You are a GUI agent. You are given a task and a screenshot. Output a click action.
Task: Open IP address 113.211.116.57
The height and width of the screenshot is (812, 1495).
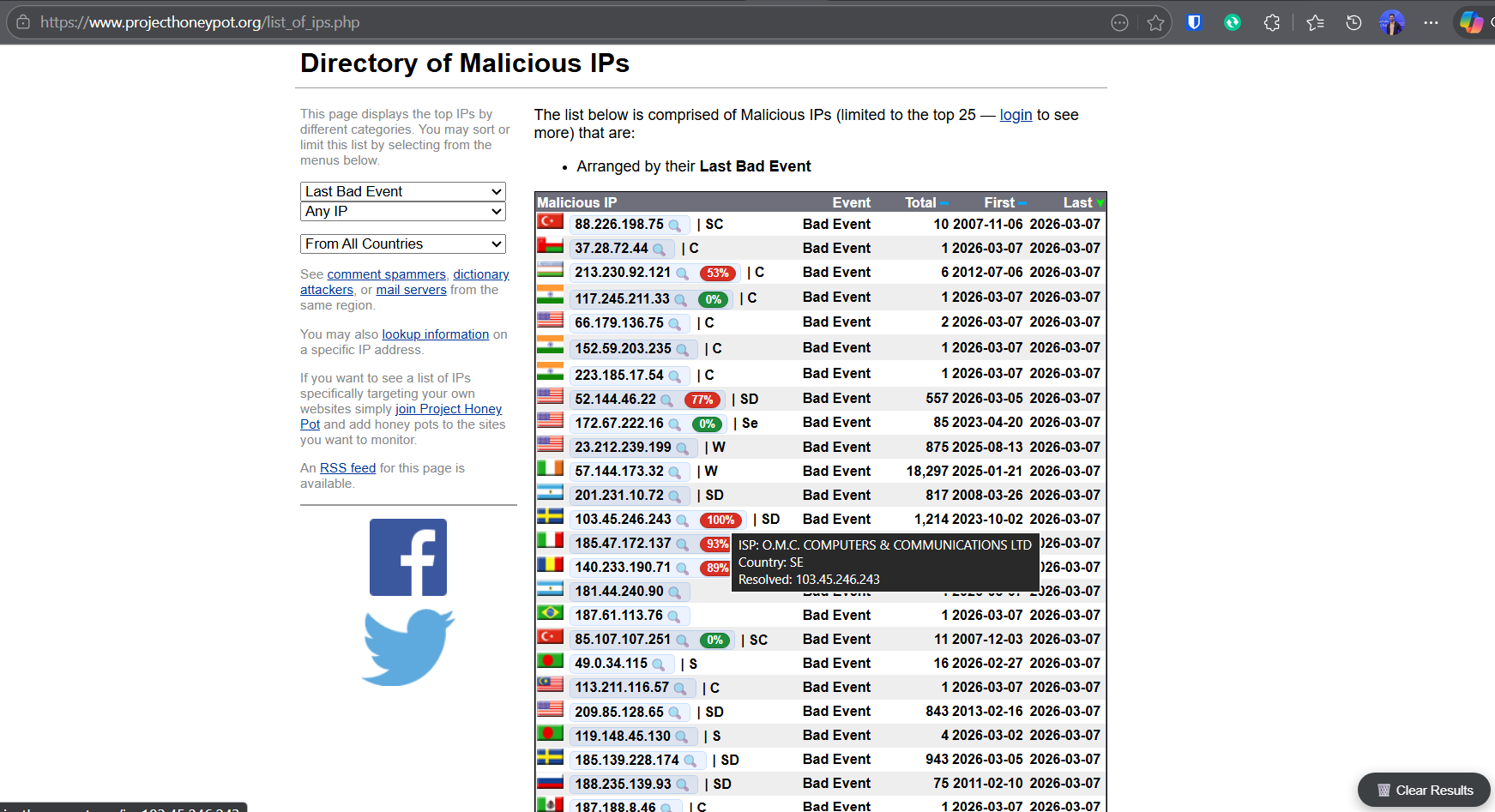click(622, 687)
